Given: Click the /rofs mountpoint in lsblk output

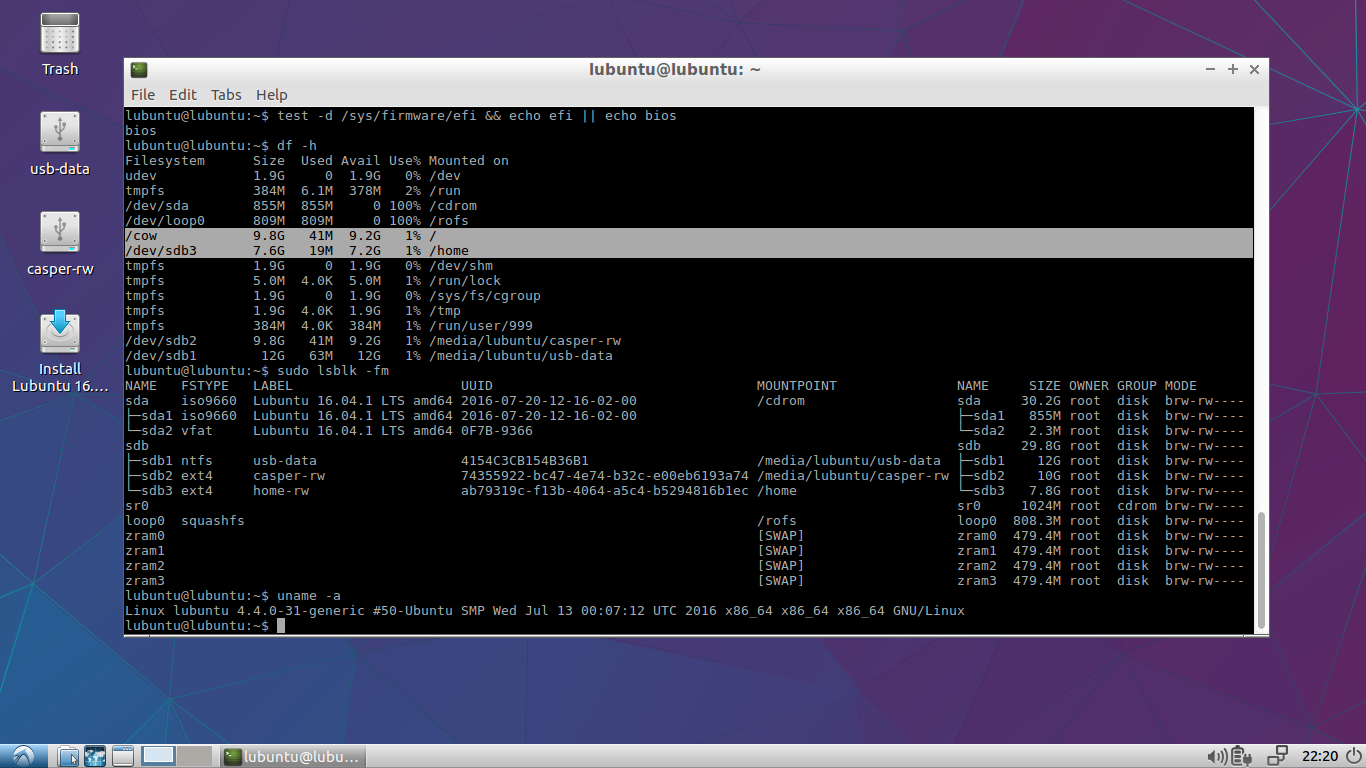Looking at the screenshot, I should click(x=777, y=521).
